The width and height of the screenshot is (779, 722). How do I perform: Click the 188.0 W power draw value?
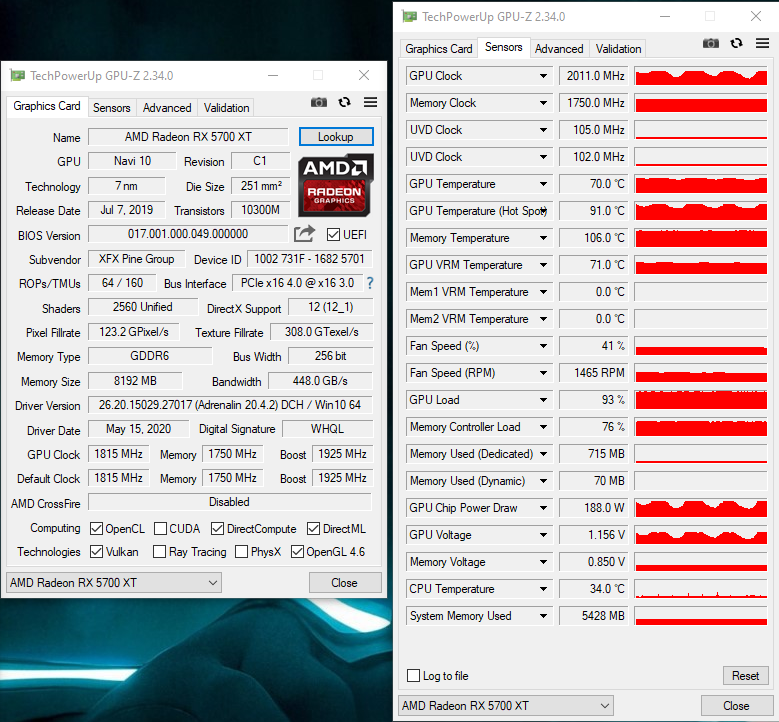594,508
